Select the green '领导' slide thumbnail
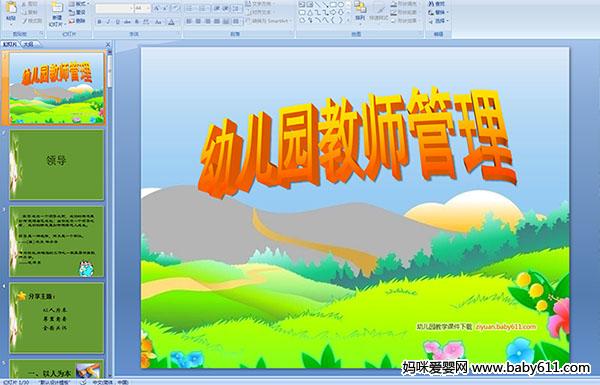 [x=57, y=165]
